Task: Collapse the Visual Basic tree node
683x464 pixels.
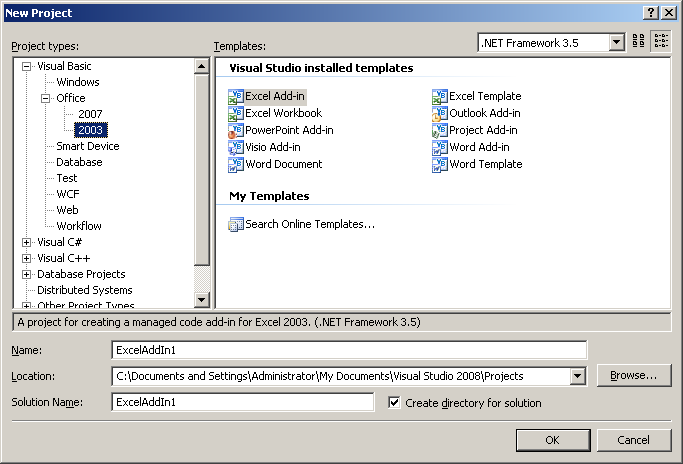Action: point(27,67)
